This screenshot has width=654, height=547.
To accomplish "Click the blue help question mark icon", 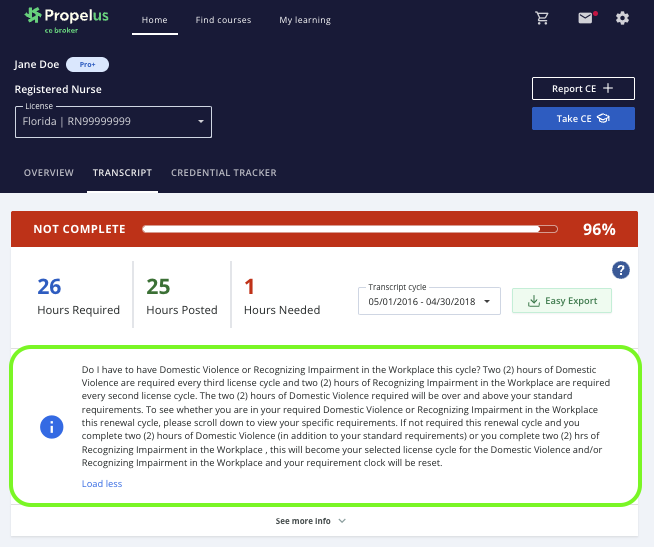I will [619, 270].
